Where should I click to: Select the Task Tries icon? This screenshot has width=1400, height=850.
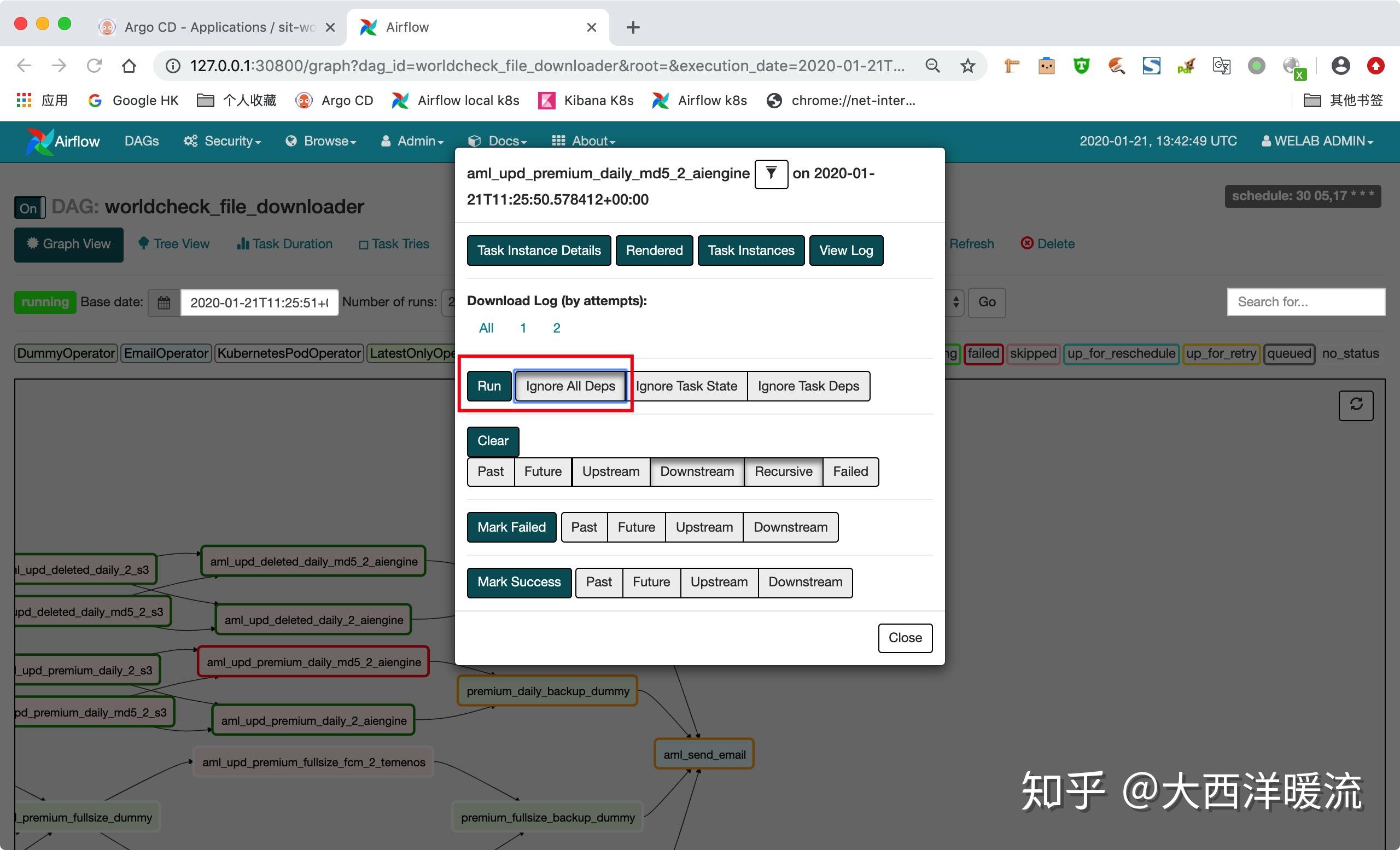coord(364,244)
